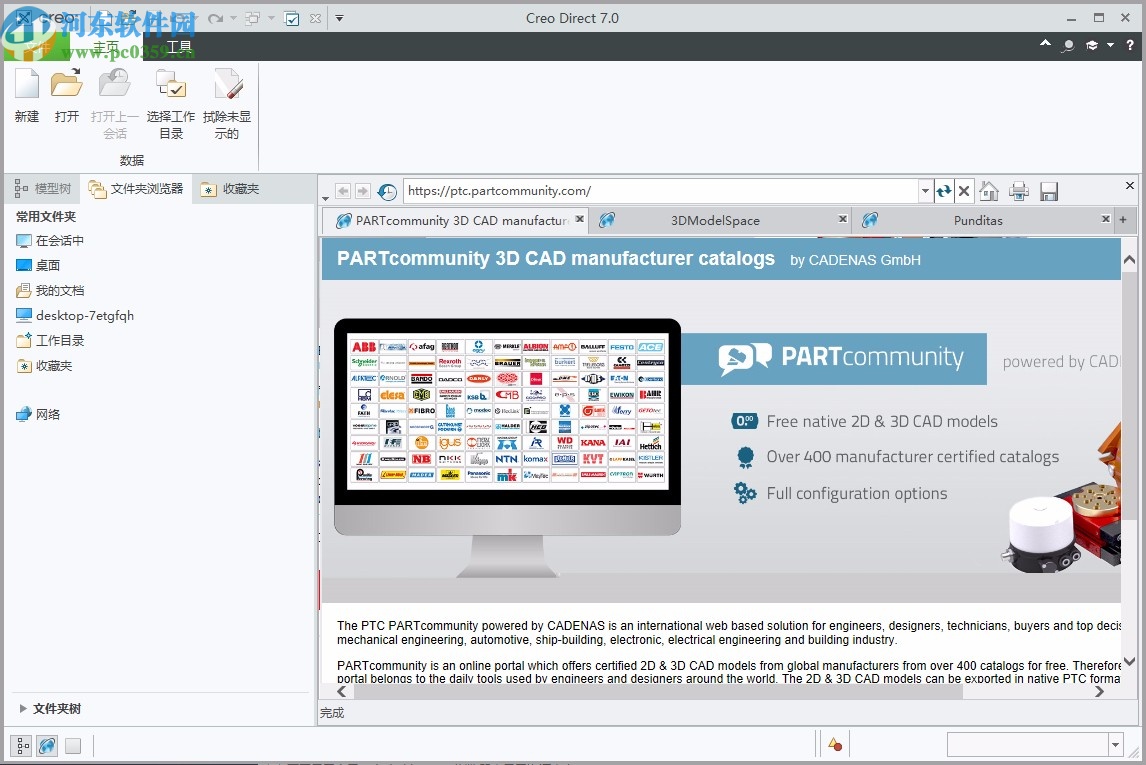Image resolution: width=1146 pixels, height=765 pixels.
Task: Click the question mark help icon
Action: click(1129, 45)
